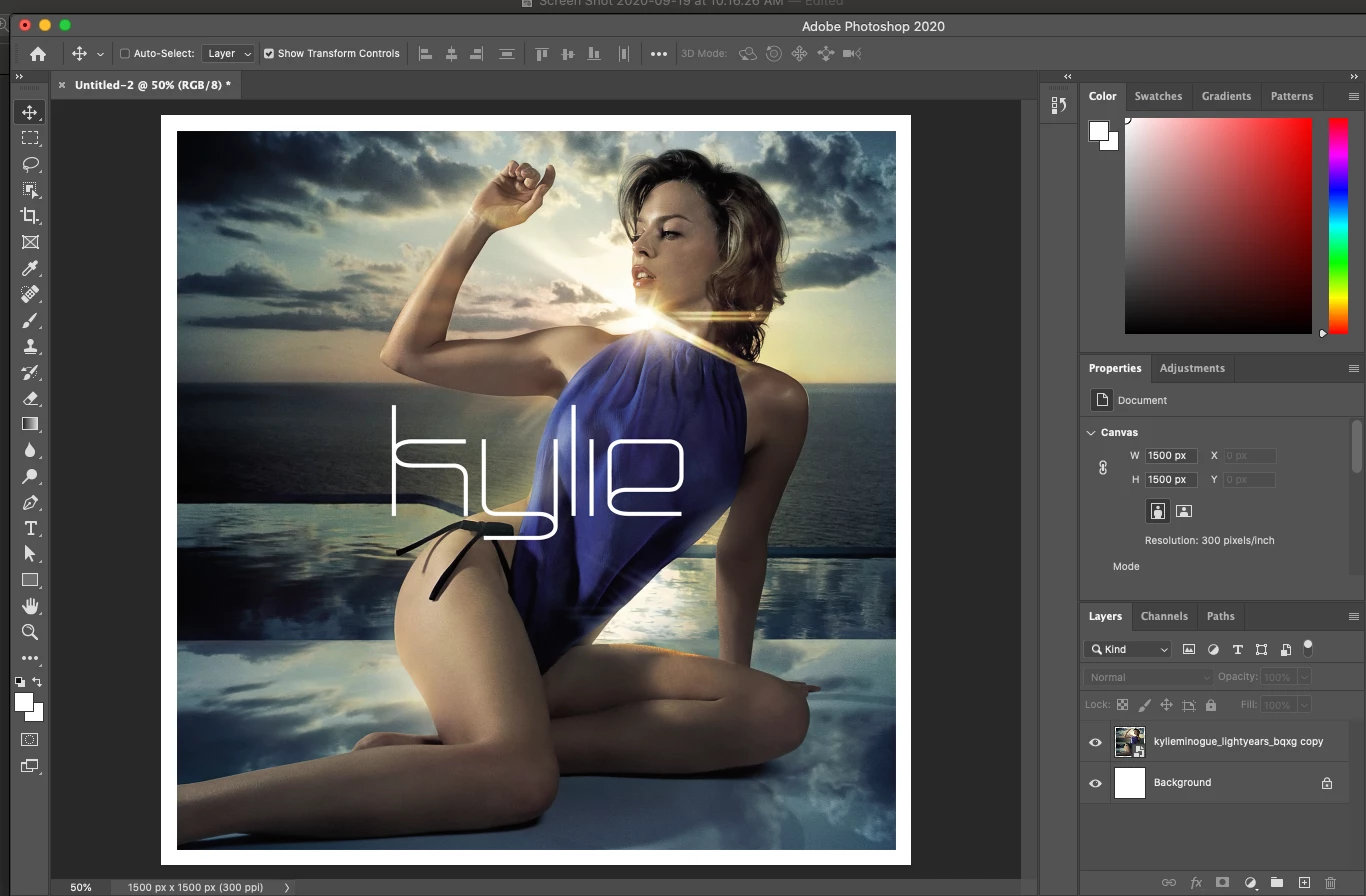Select the Eraser tool
1366x896 pixels.
click(x=30, y=398)
